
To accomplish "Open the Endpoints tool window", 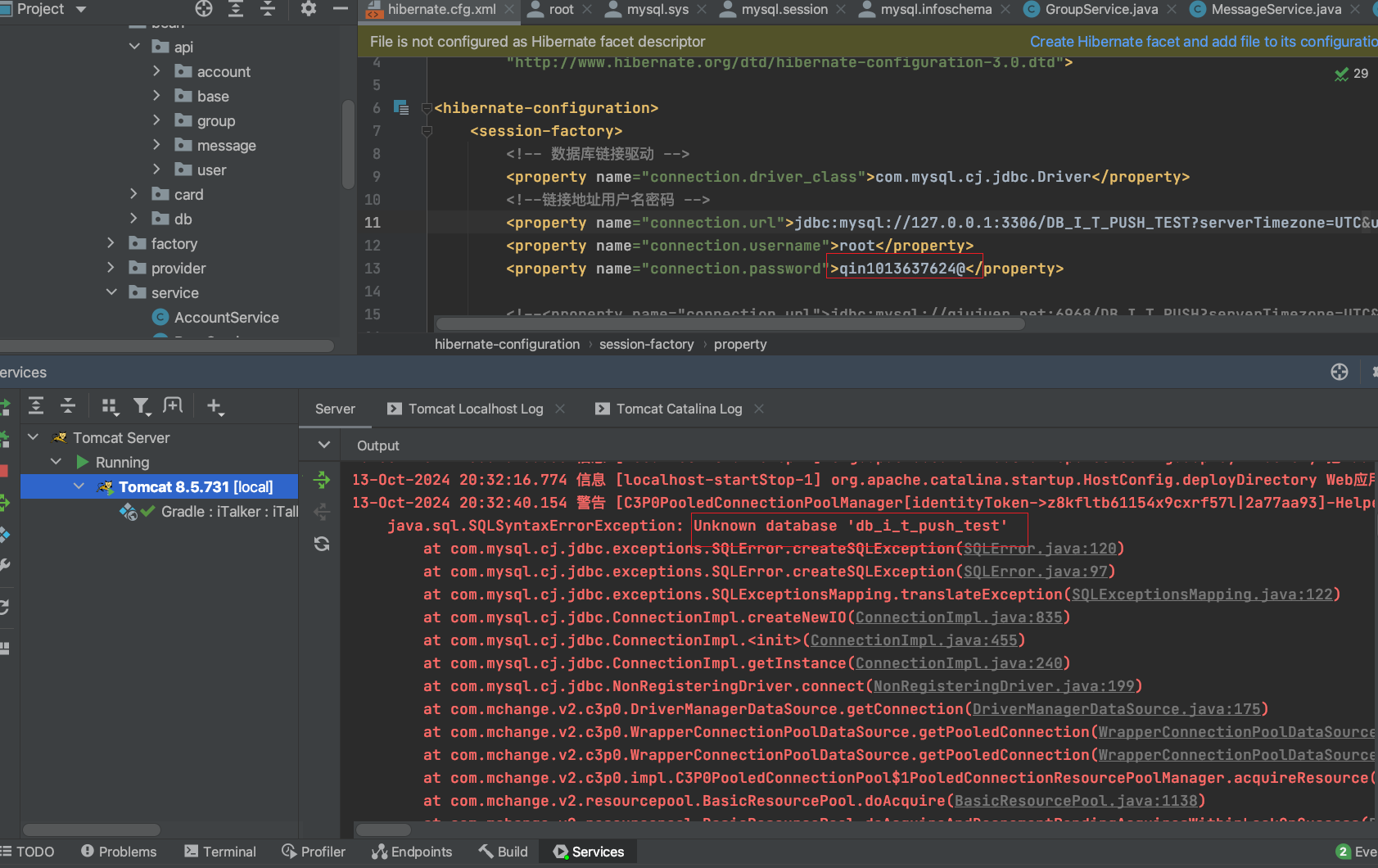I will click(x=412, y=852).
